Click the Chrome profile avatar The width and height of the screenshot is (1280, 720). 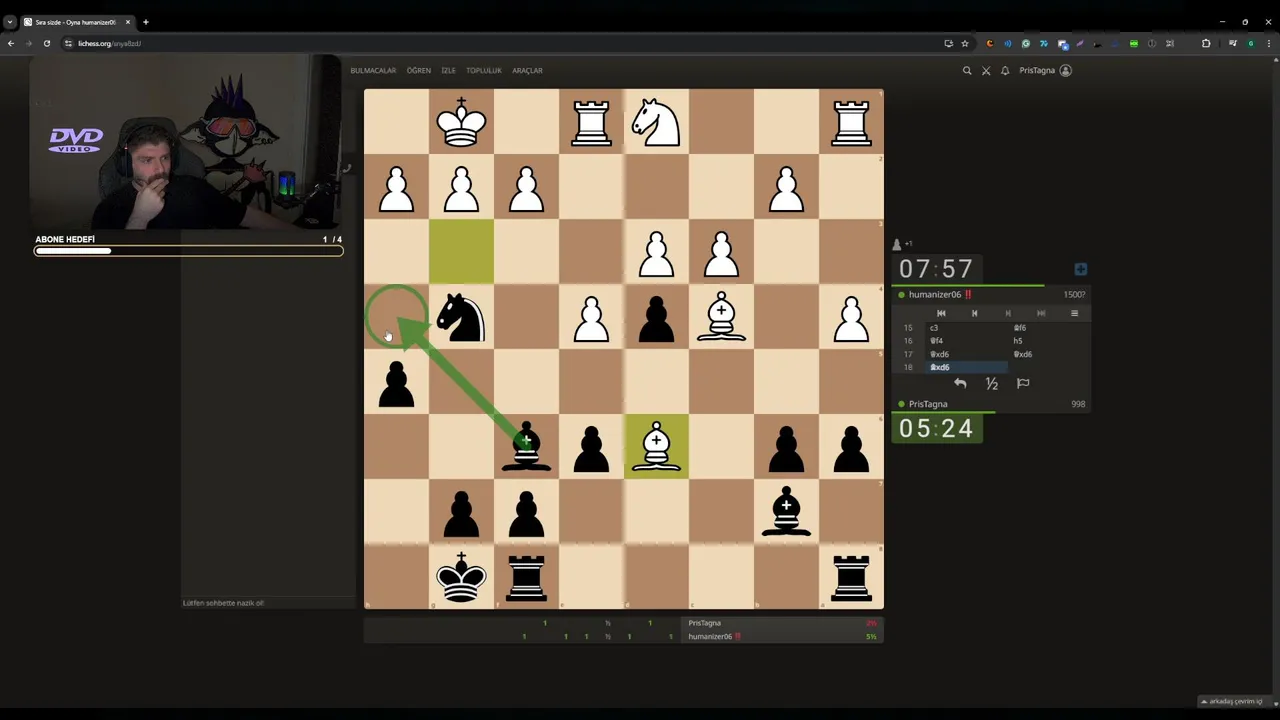point(1251,43)
